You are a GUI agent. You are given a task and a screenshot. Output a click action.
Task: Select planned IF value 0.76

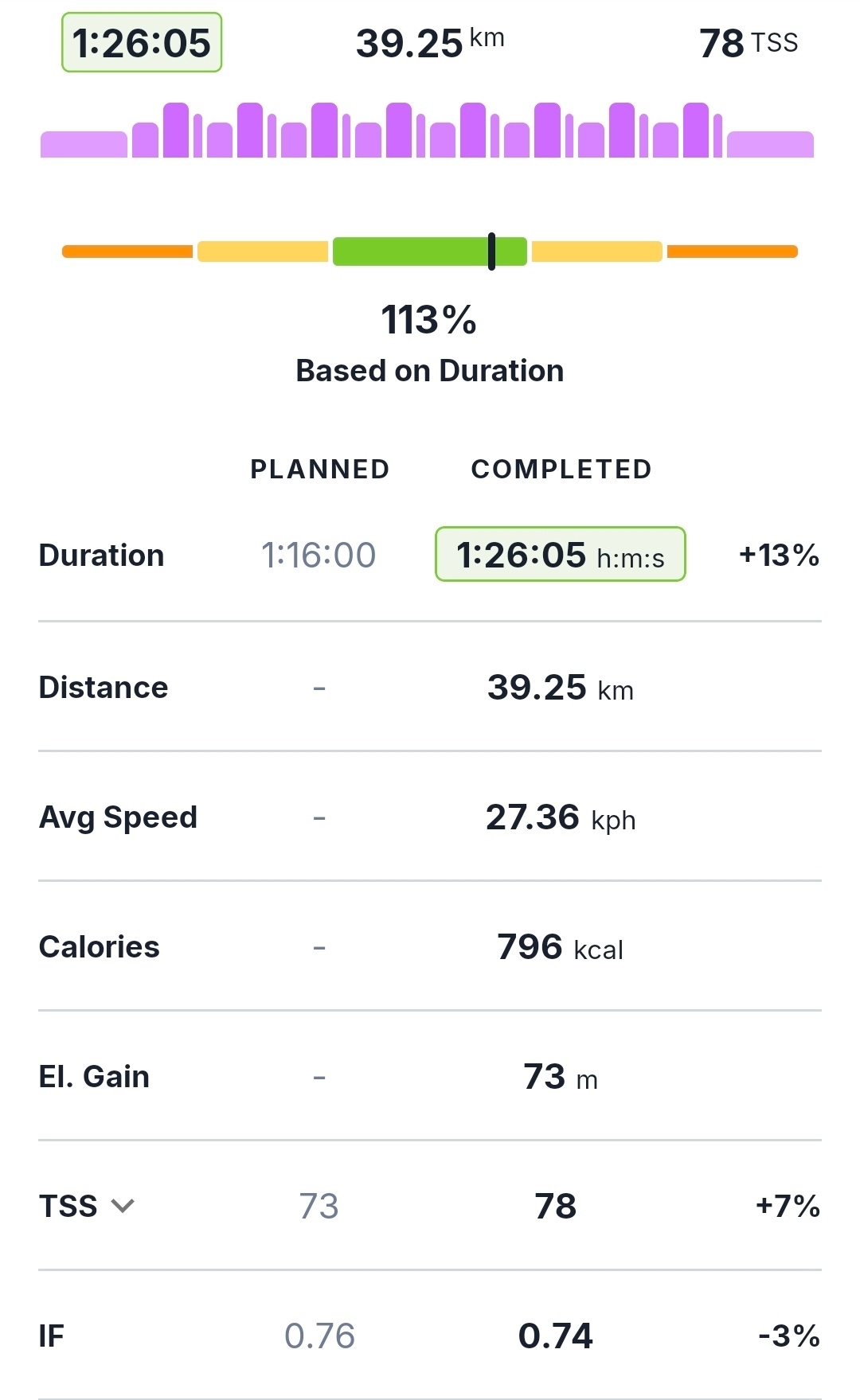319,1336
